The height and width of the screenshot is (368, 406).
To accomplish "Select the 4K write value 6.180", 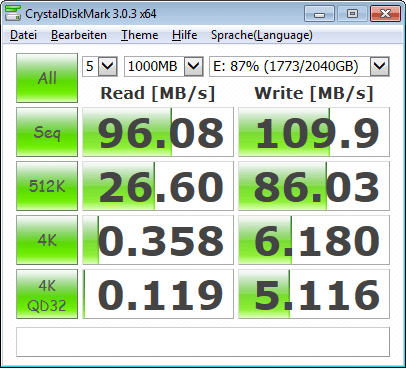I will click(314, 240).
